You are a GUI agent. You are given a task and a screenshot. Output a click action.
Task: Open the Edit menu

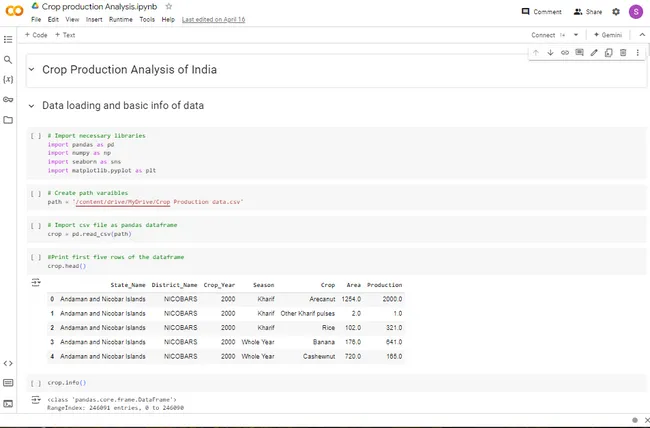click(x=53, y=19)
